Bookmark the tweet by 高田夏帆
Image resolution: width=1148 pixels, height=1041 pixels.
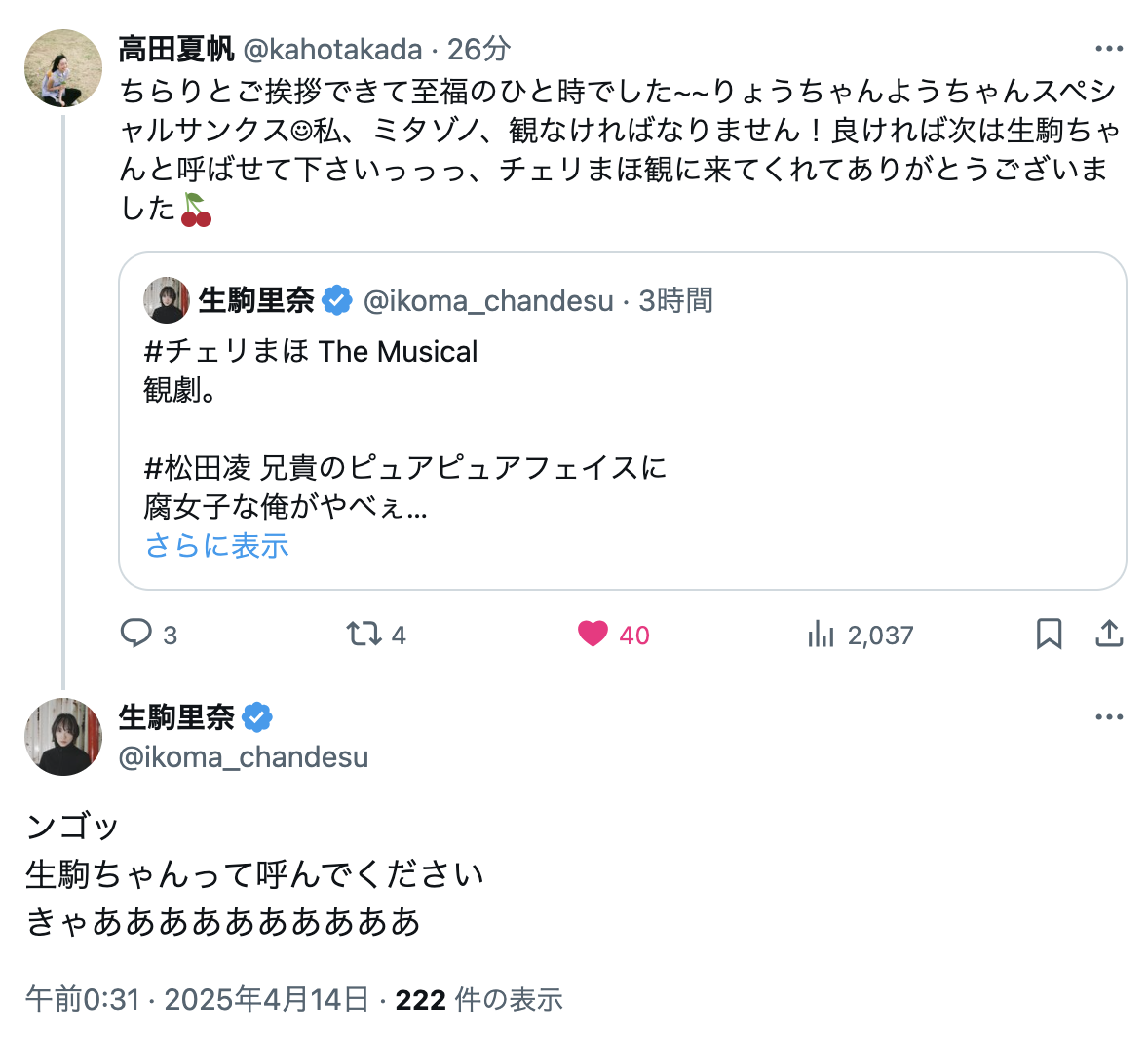[1049, 635]
